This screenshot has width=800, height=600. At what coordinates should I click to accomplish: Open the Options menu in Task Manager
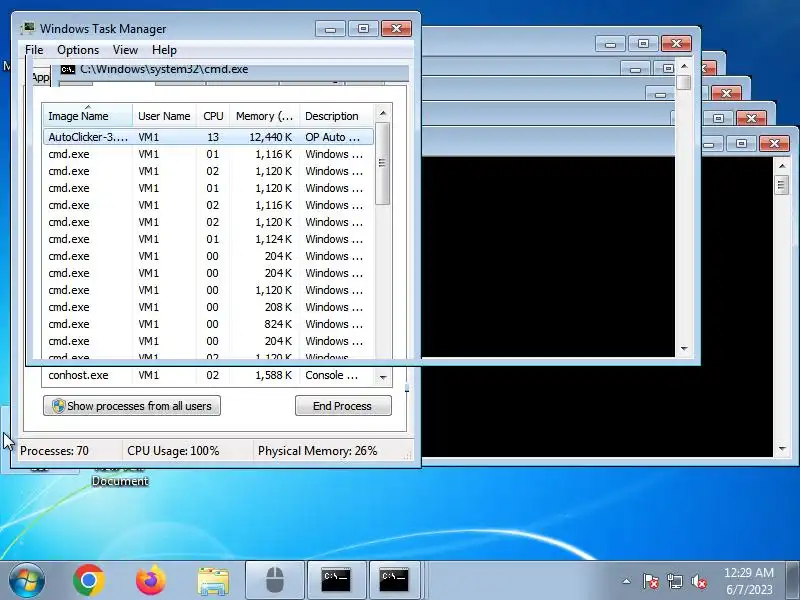click(78, 50)
